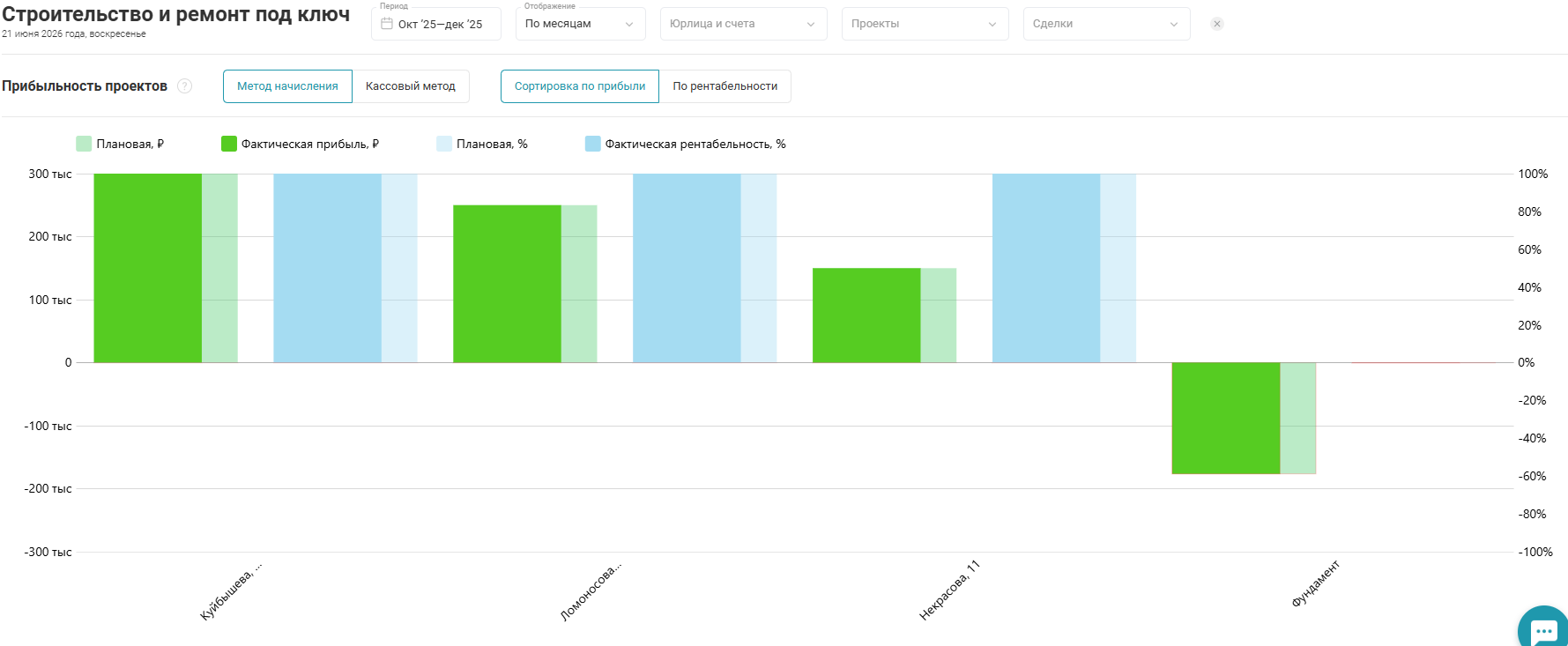Toggle the Фактическая прибыль, ₽ legend swatch
The height and width of the screenshot is (646, 1568).
(x=229, y=144)
